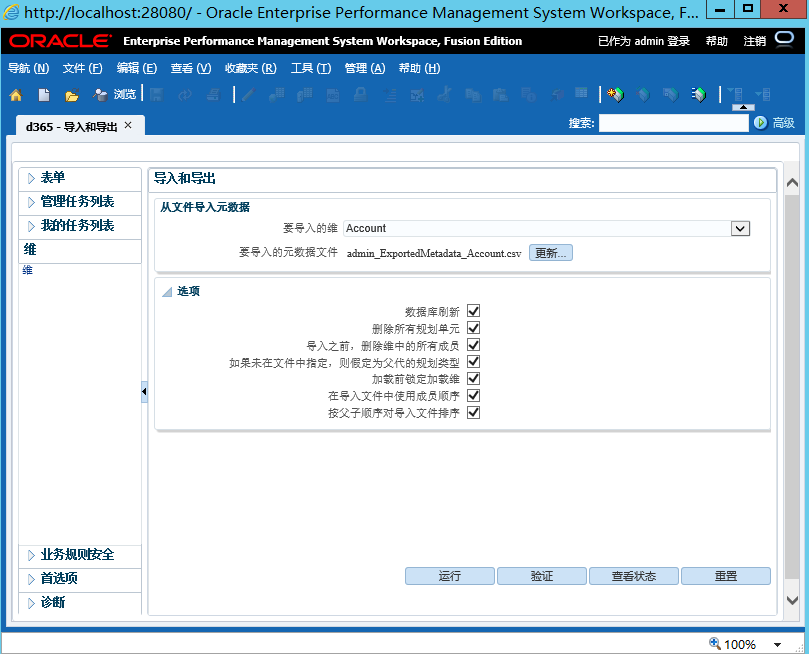The image size is (809, 654).
Task: Click the Open folder icon
Action: pos(72,95)
